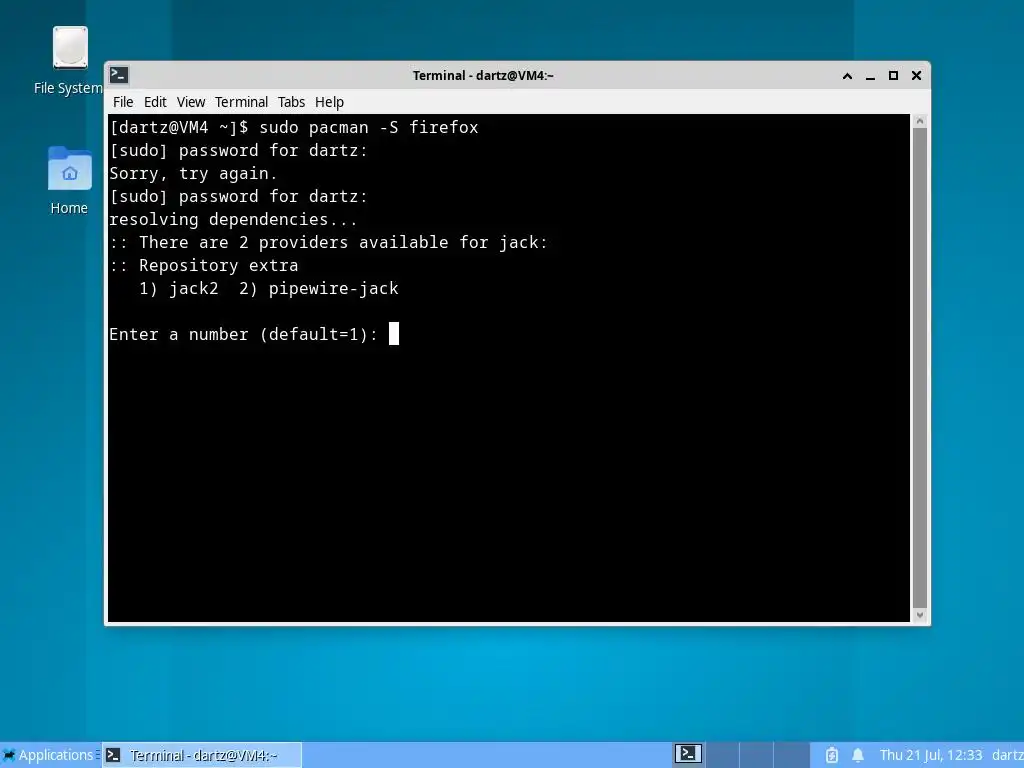1024x768 pixels.
Task: Click the '2 providers available for jack' line
Action: [x=328, y=242]
